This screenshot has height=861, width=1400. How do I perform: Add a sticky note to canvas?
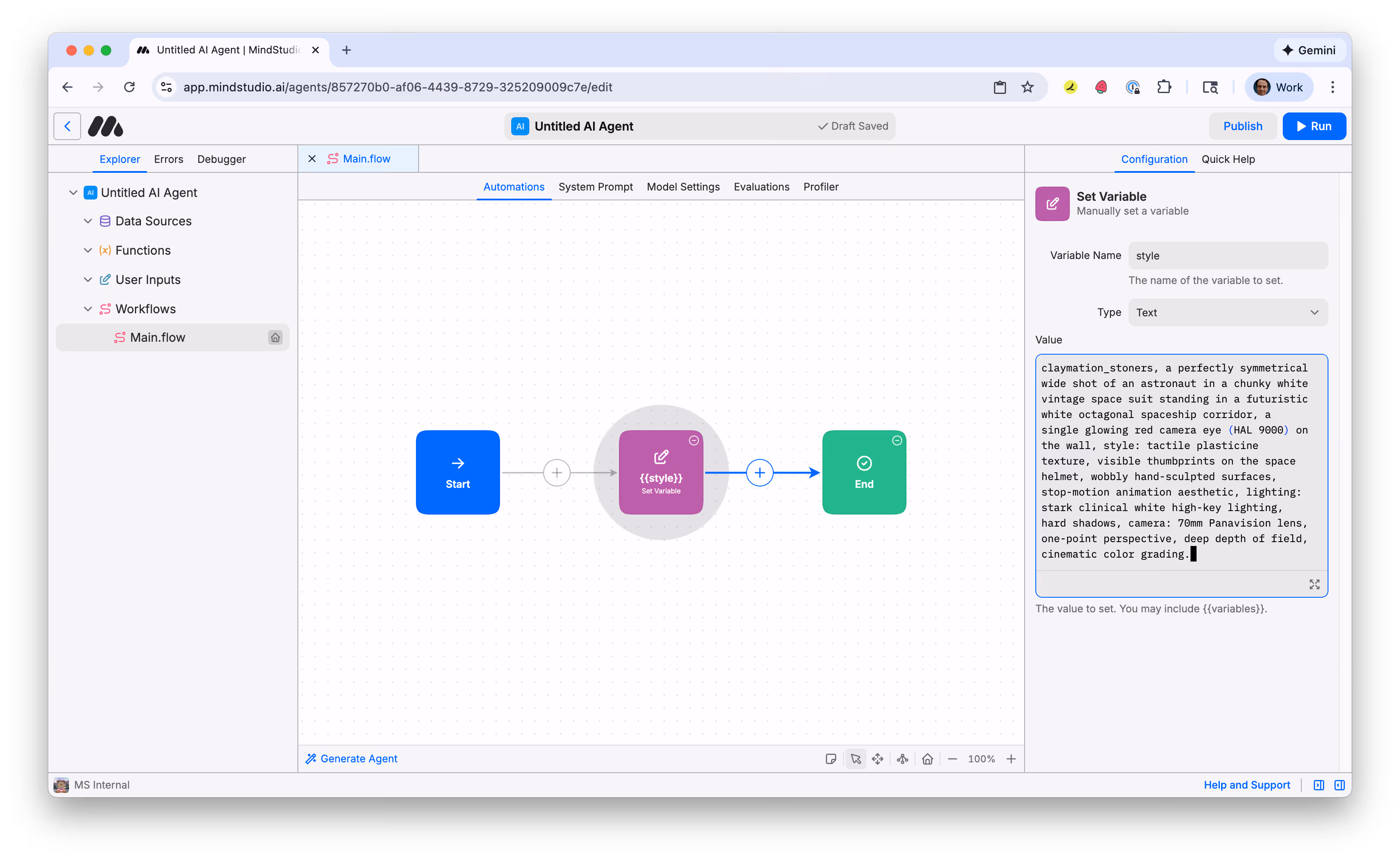coord(831,758)
